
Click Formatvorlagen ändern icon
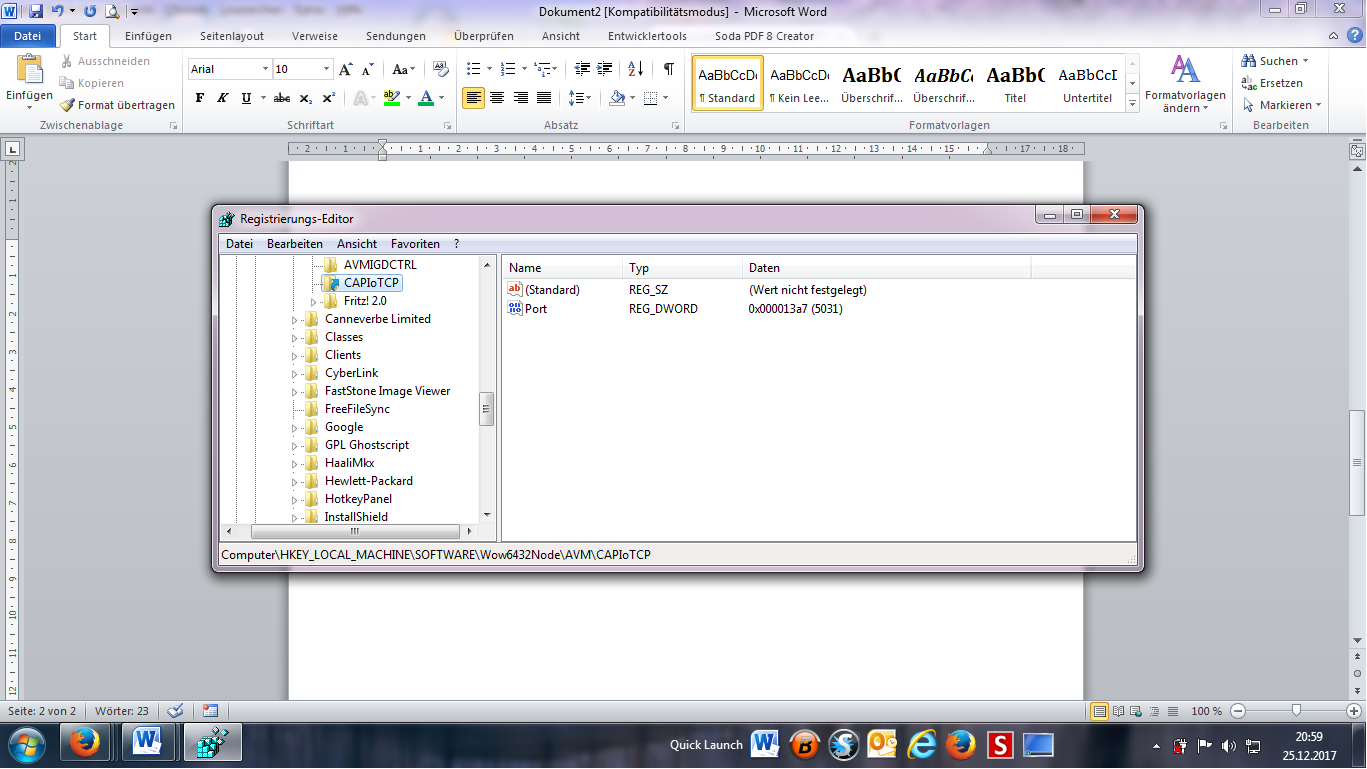[1185, 70]
